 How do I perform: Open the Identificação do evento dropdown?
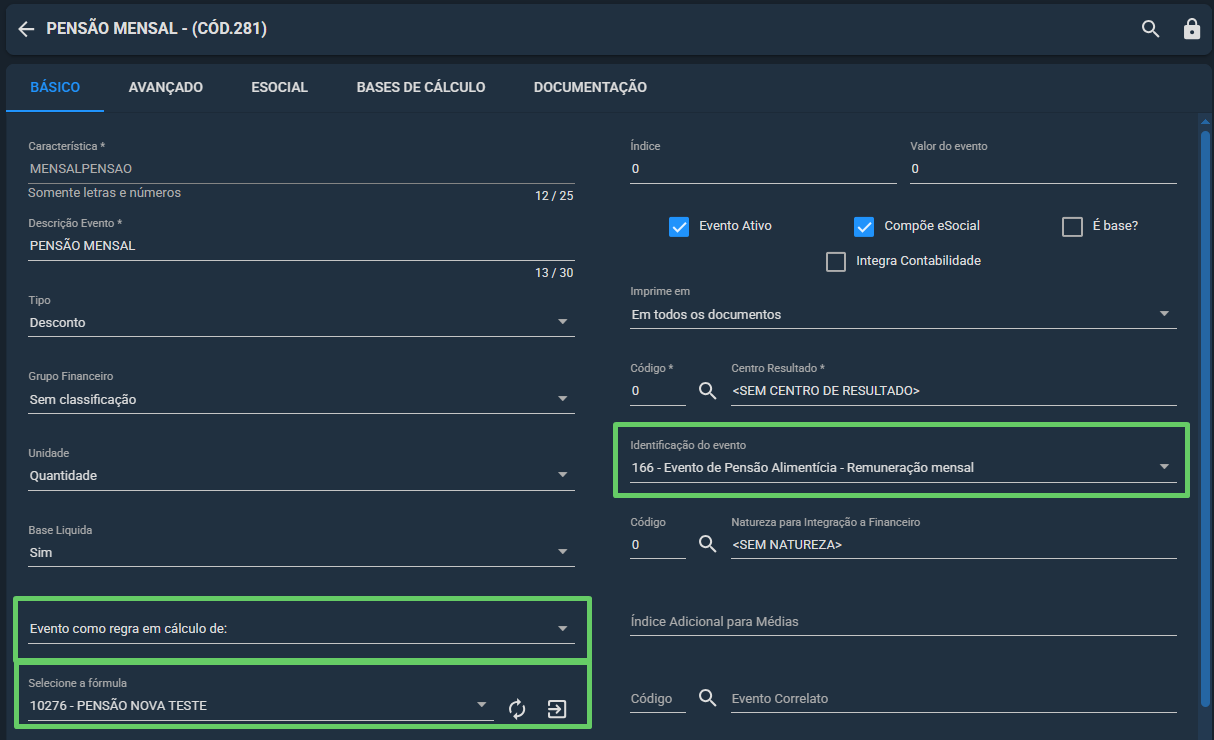tap(903, 467)
